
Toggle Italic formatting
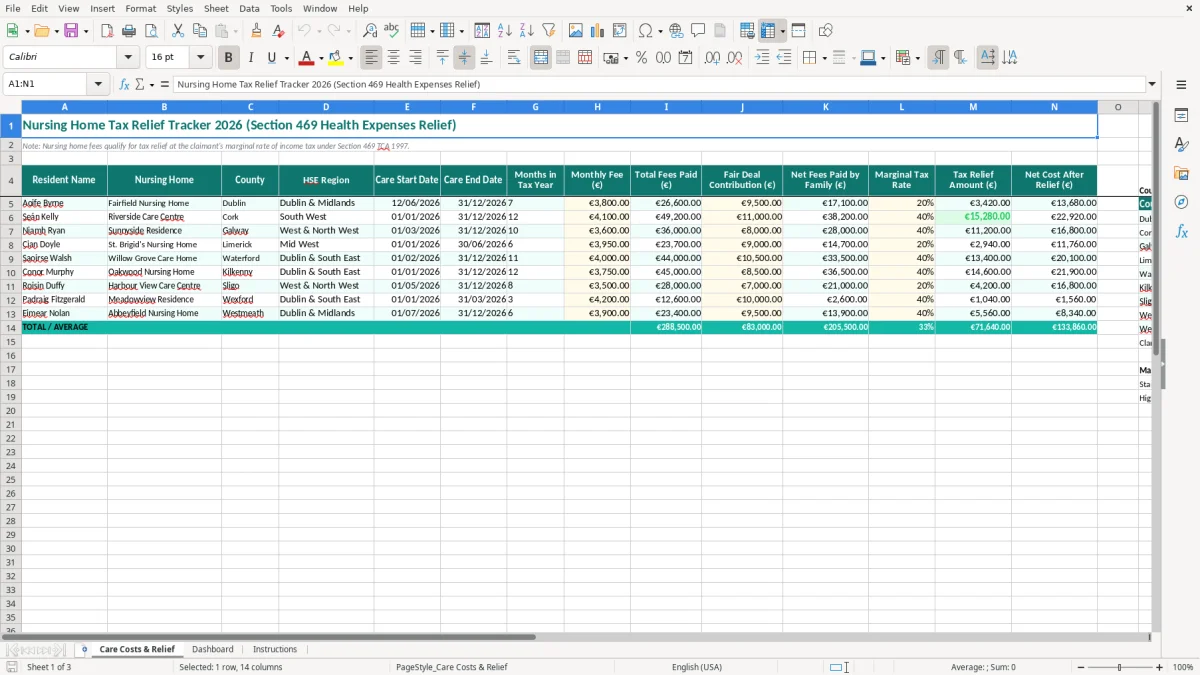[x=251, y=58]
